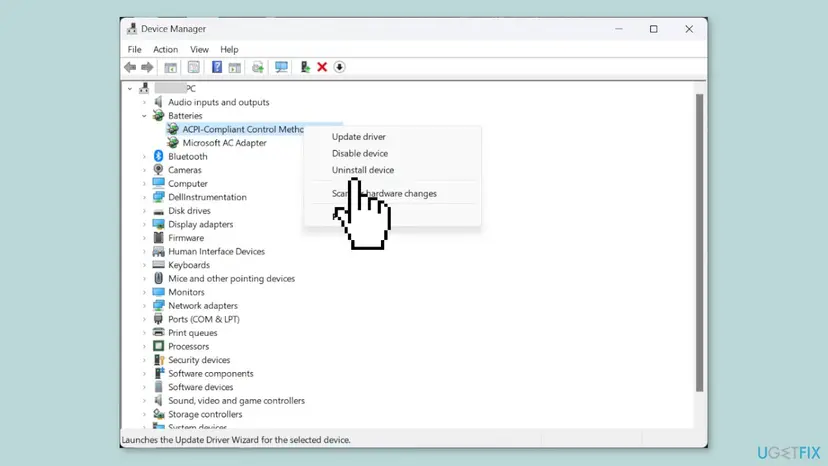This screenshot has height=466, width=828.
Task: Toggle the Show/Hide Console Tree toolbar icon
Action: click(171, 67)
